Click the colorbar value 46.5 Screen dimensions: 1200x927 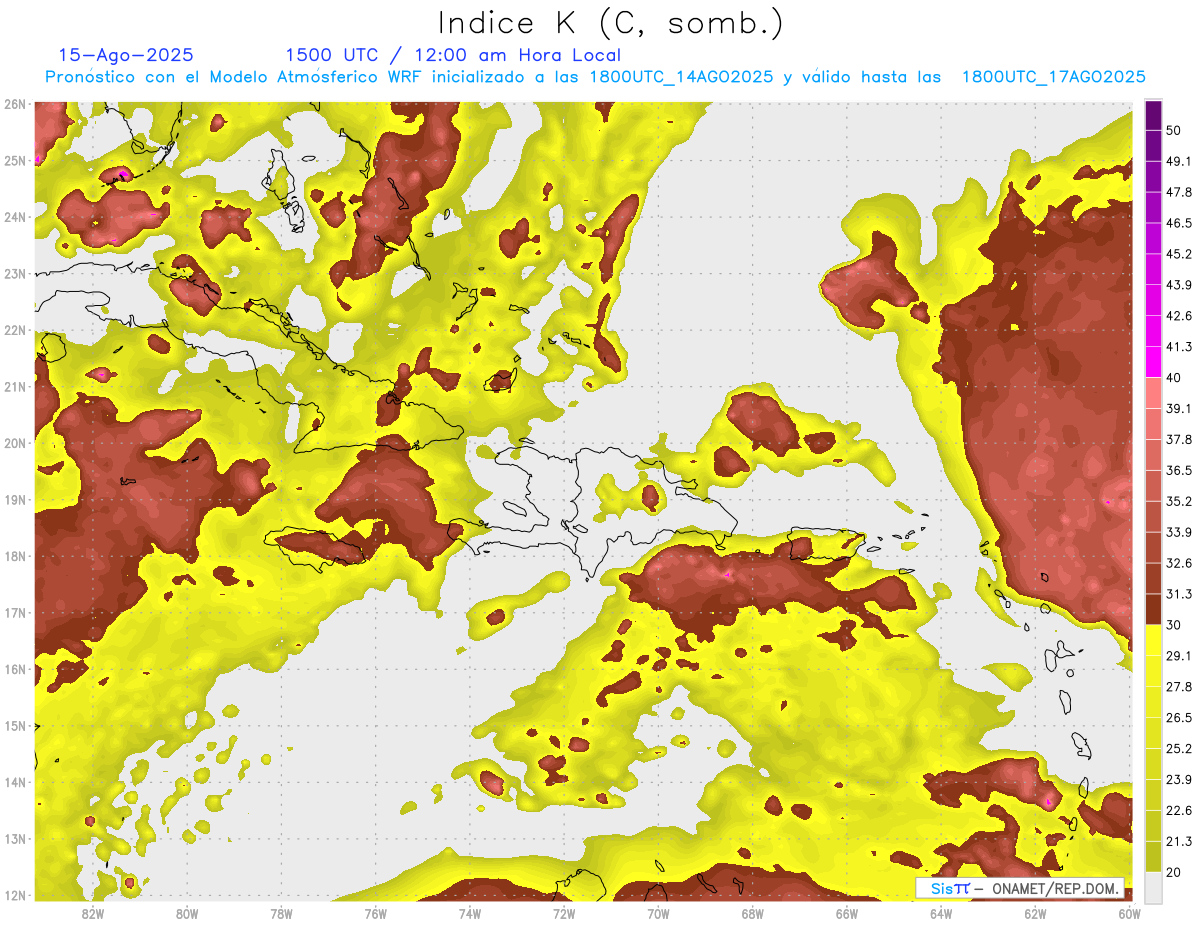click(1178, 223)
